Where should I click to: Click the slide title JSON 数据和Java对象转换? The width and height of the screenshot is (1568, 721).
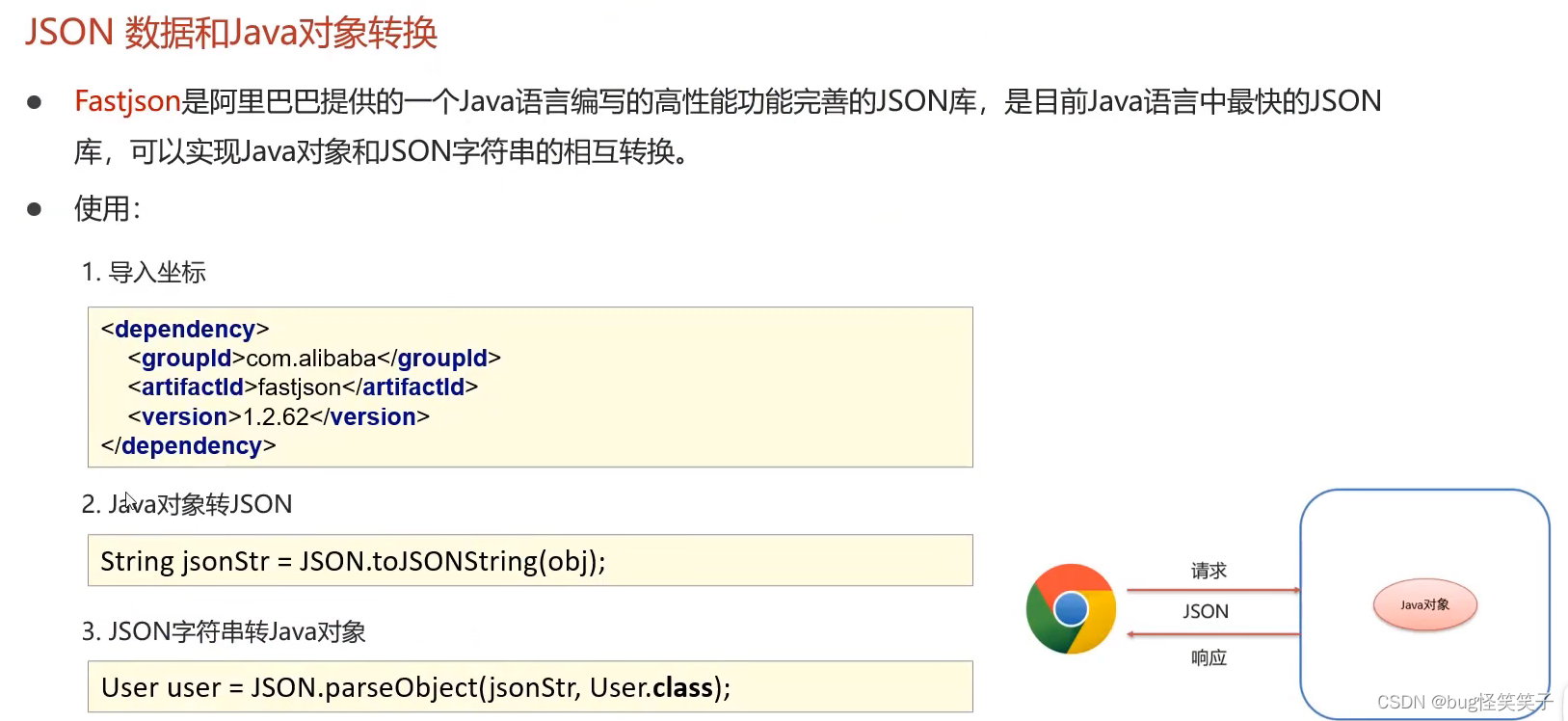point(231,32)
